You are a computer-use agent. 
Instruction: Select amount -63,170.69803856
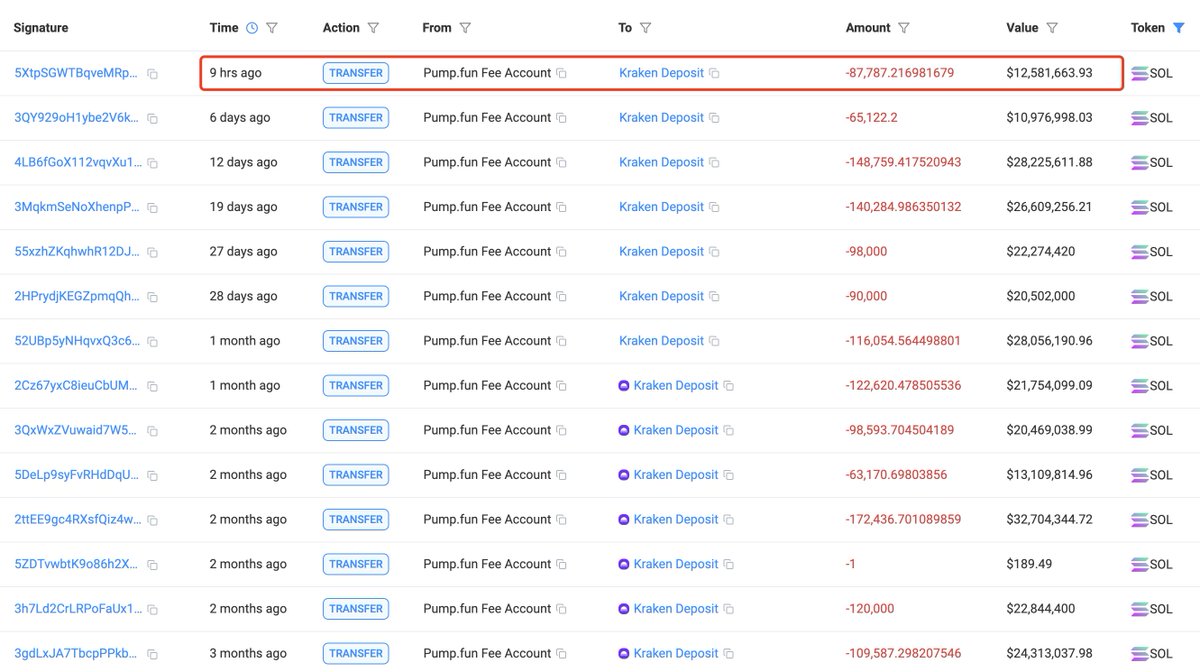[x=896, y=474]
